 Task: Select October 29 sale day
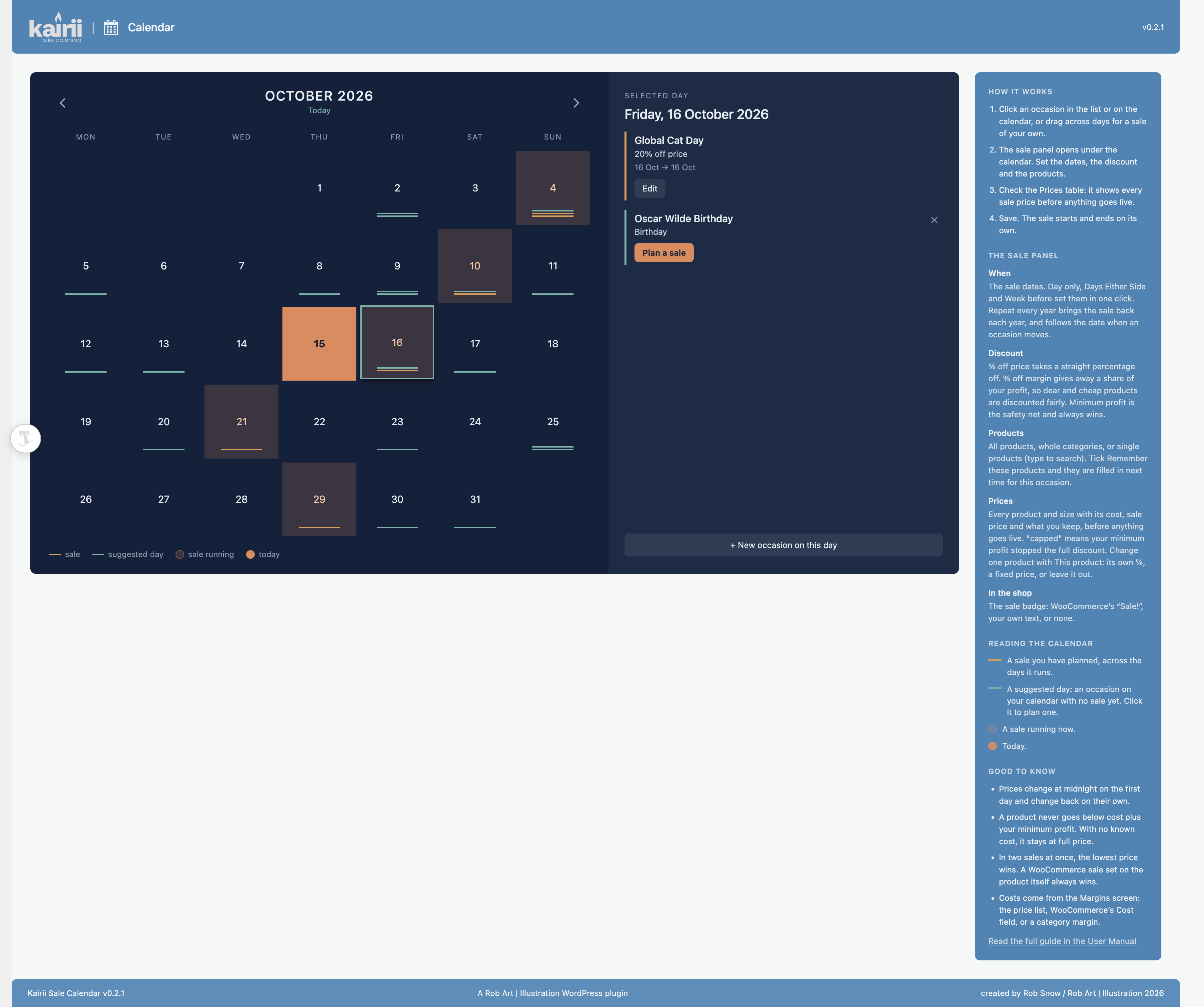(x=319, y=499)
